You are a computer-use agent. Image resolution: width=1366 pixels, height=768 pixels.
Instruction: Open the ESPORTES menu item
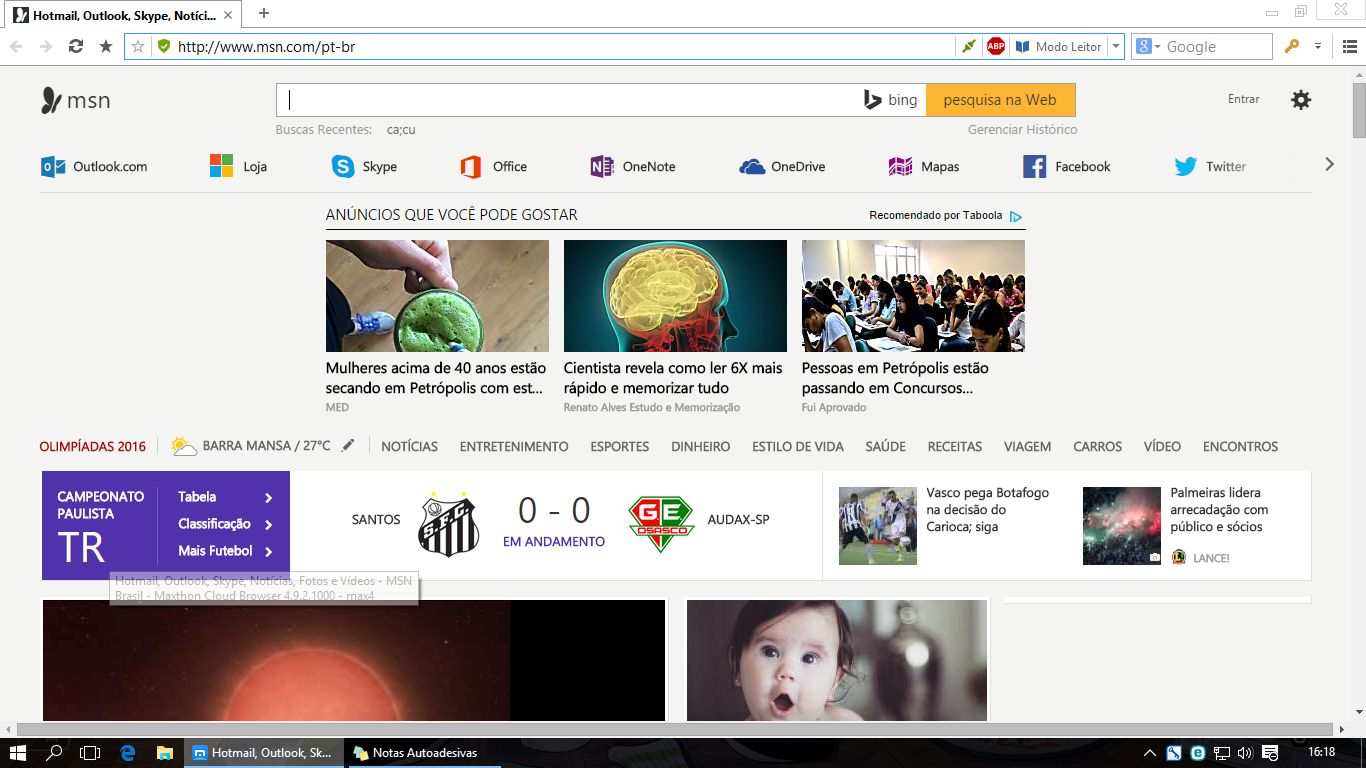tap(620, 447)
